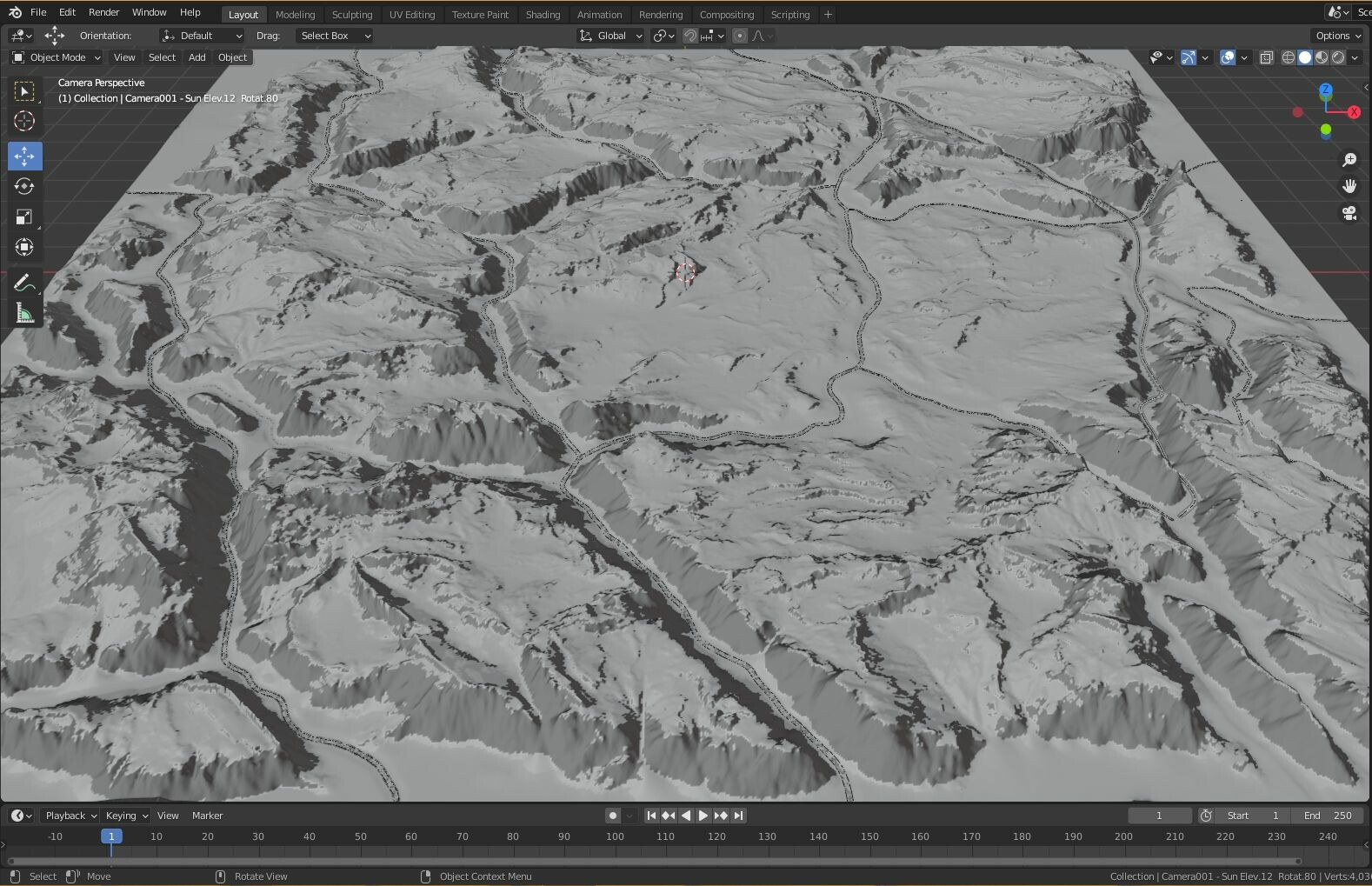Jump to the timeline end frame

coord(738,816)
